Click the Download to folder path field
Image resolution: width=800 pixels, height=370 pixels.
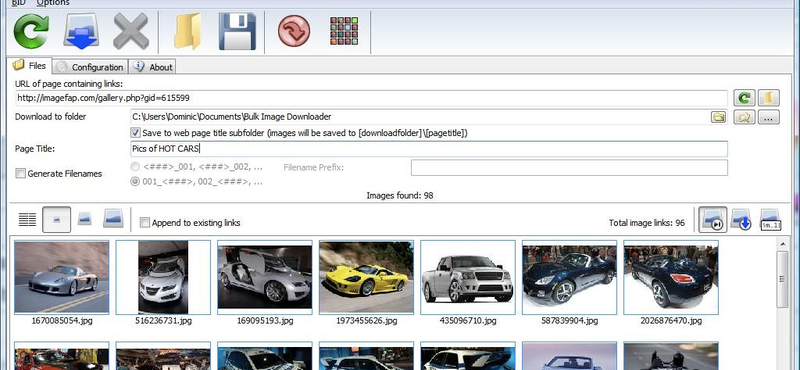[x=421, y=117]
